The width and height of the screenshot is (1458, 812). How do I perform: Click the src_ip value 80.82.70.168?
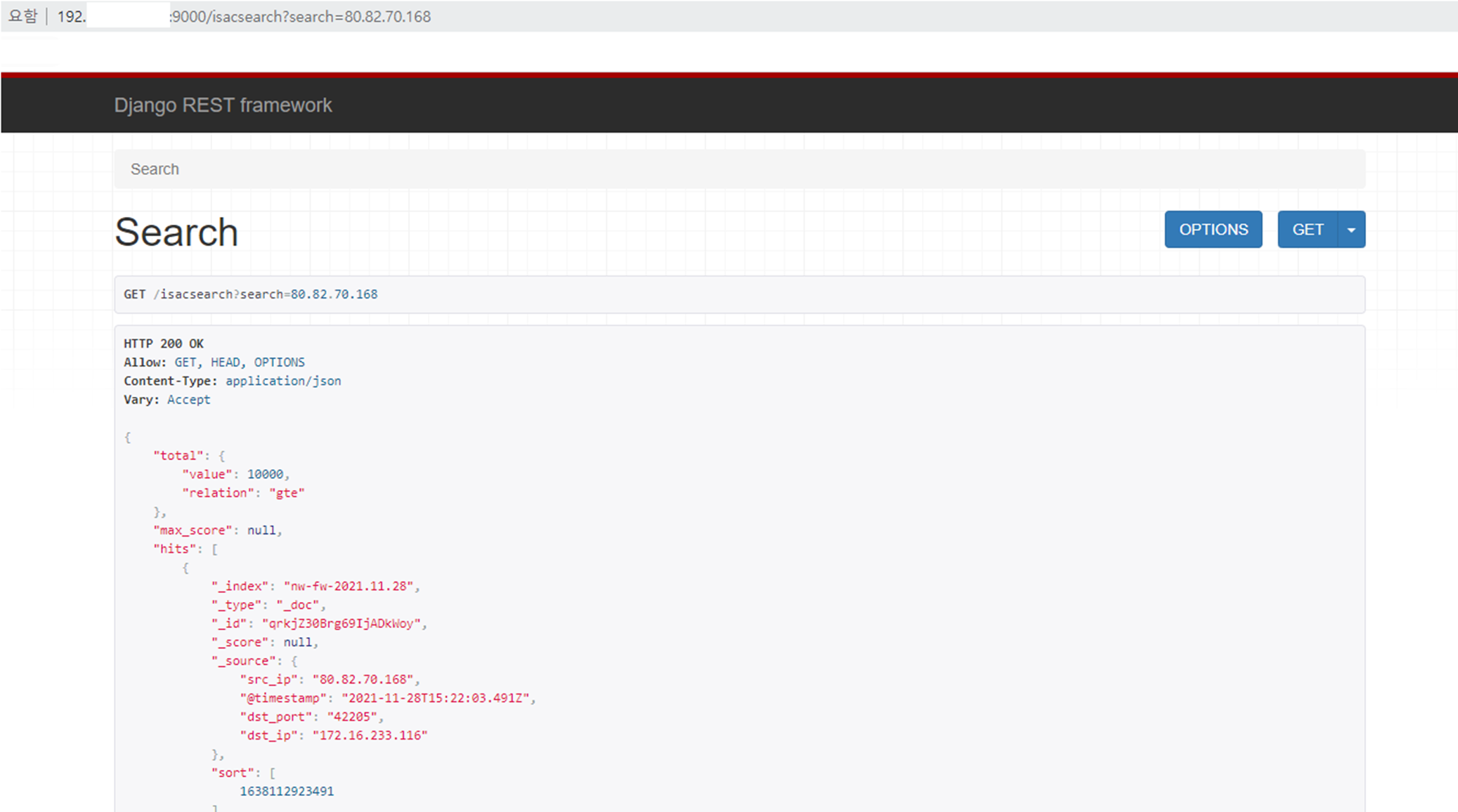(x=363, y=679)
